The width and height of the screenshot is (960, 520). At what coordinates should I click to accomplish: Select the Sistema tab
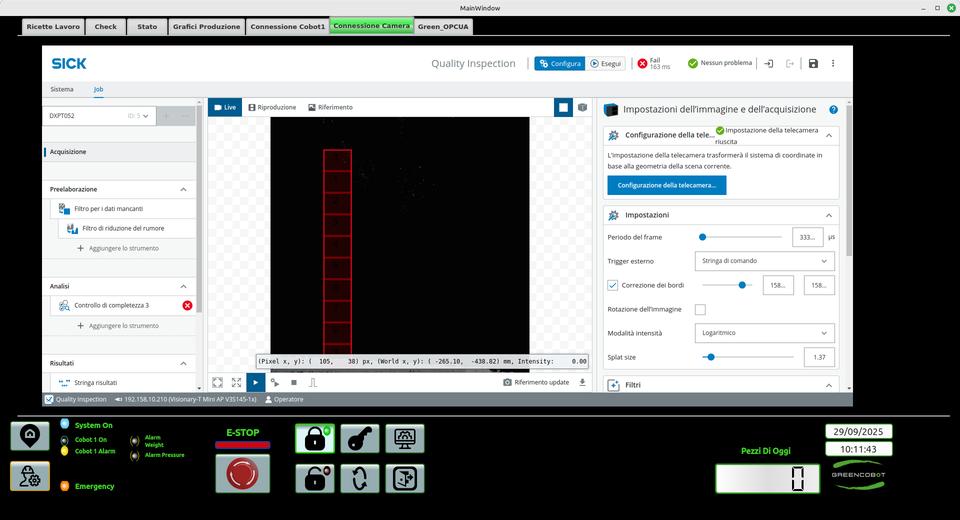(x=62, y=89)
